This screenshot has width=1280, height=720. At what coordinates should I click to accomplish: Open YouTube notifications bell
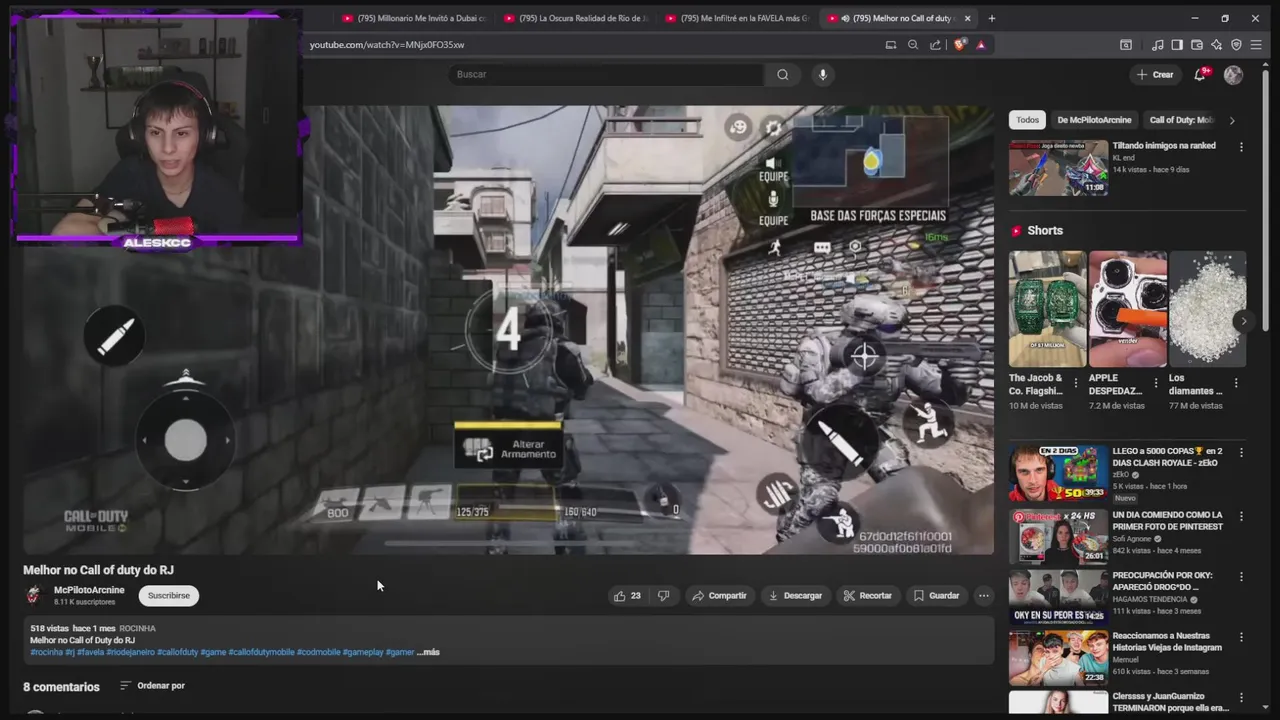[x=1201, y=75]
